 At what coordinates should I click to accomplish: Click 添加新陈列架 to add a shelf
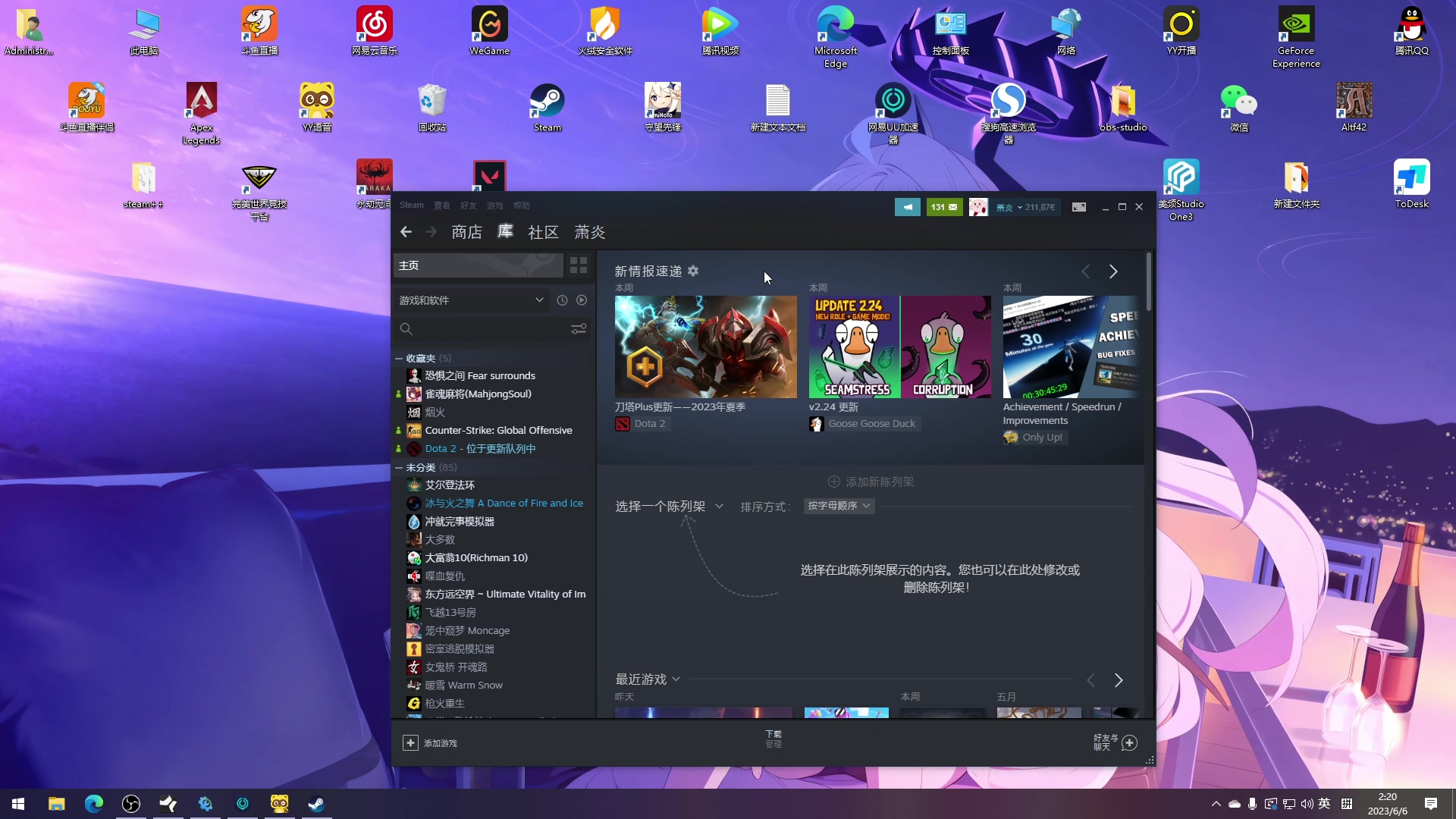(871, 482)
